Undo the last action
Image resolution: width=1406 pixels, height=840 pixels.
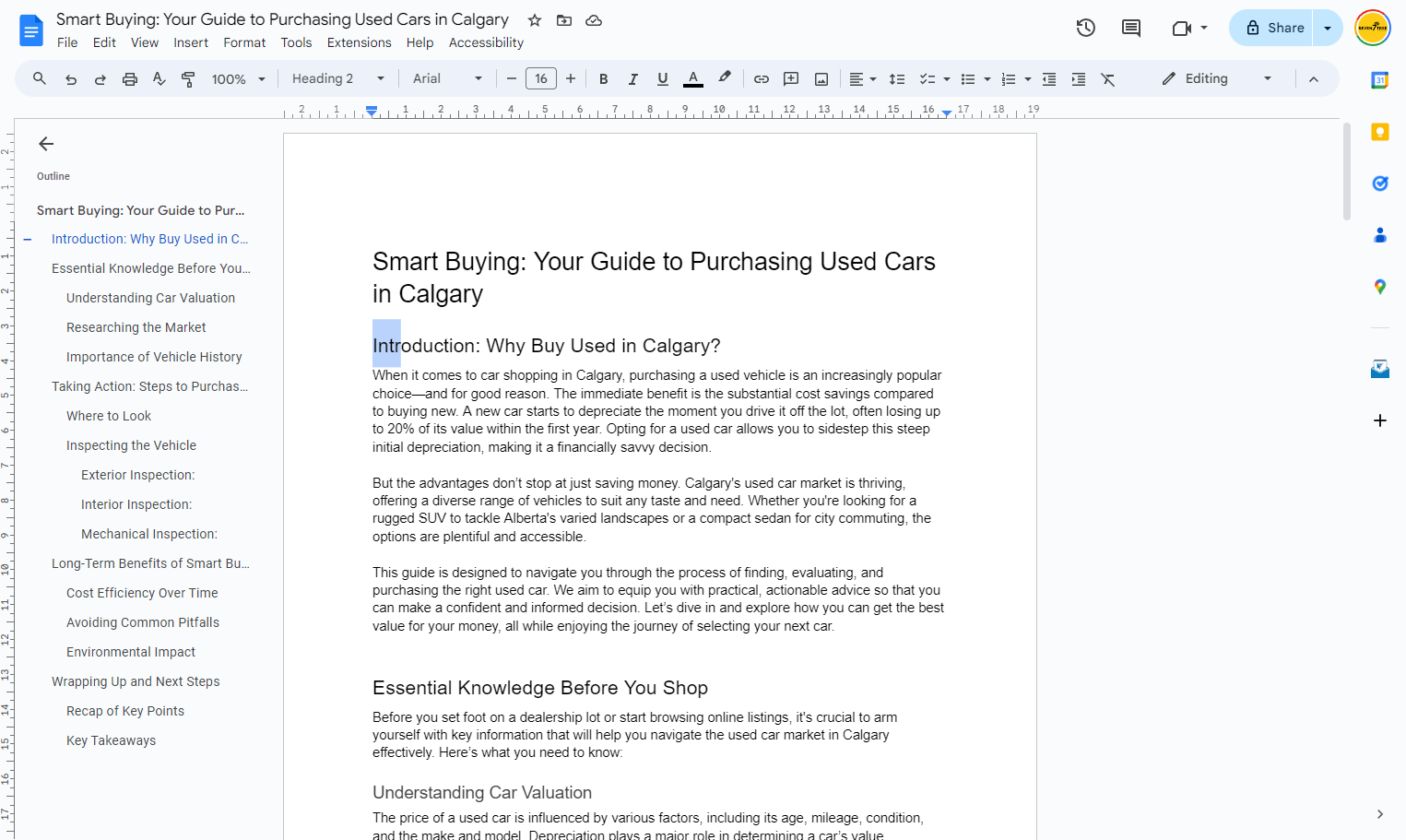71,79
